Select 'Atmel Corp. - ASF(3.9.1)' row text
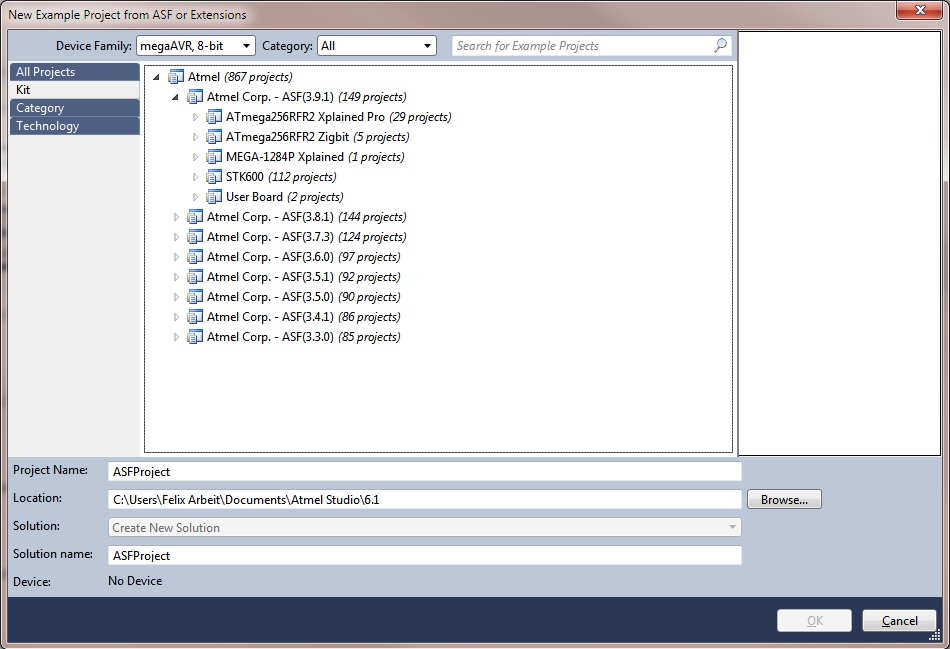This screenshot has height=649, width=950. tap(307, 97)
